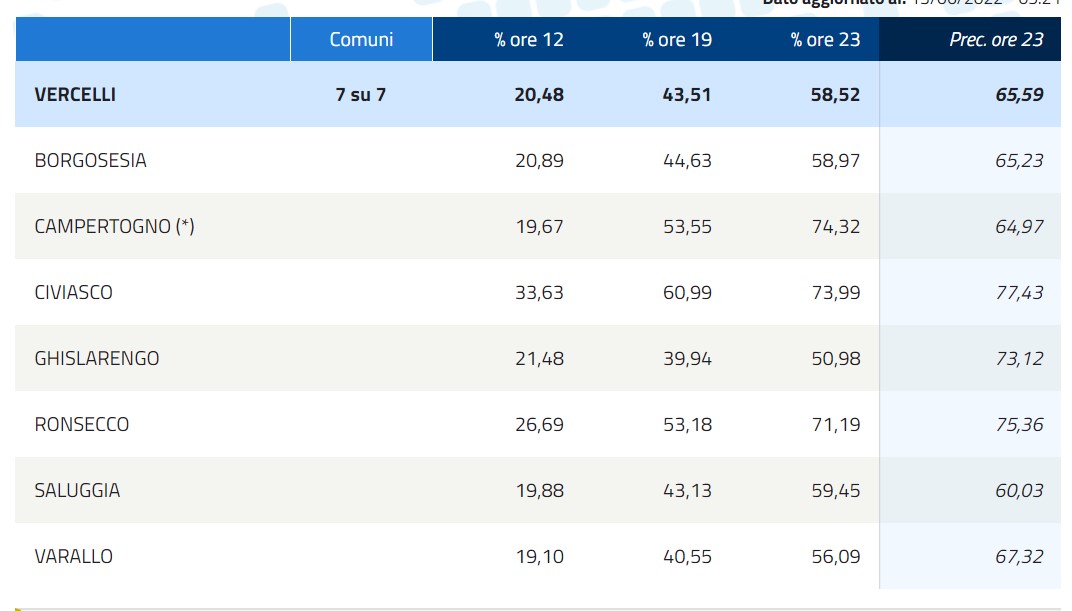This screenshot has width=1072, height=611.
Task: Open the VARALLO municipality entry
Action: (x=73, y=557)
